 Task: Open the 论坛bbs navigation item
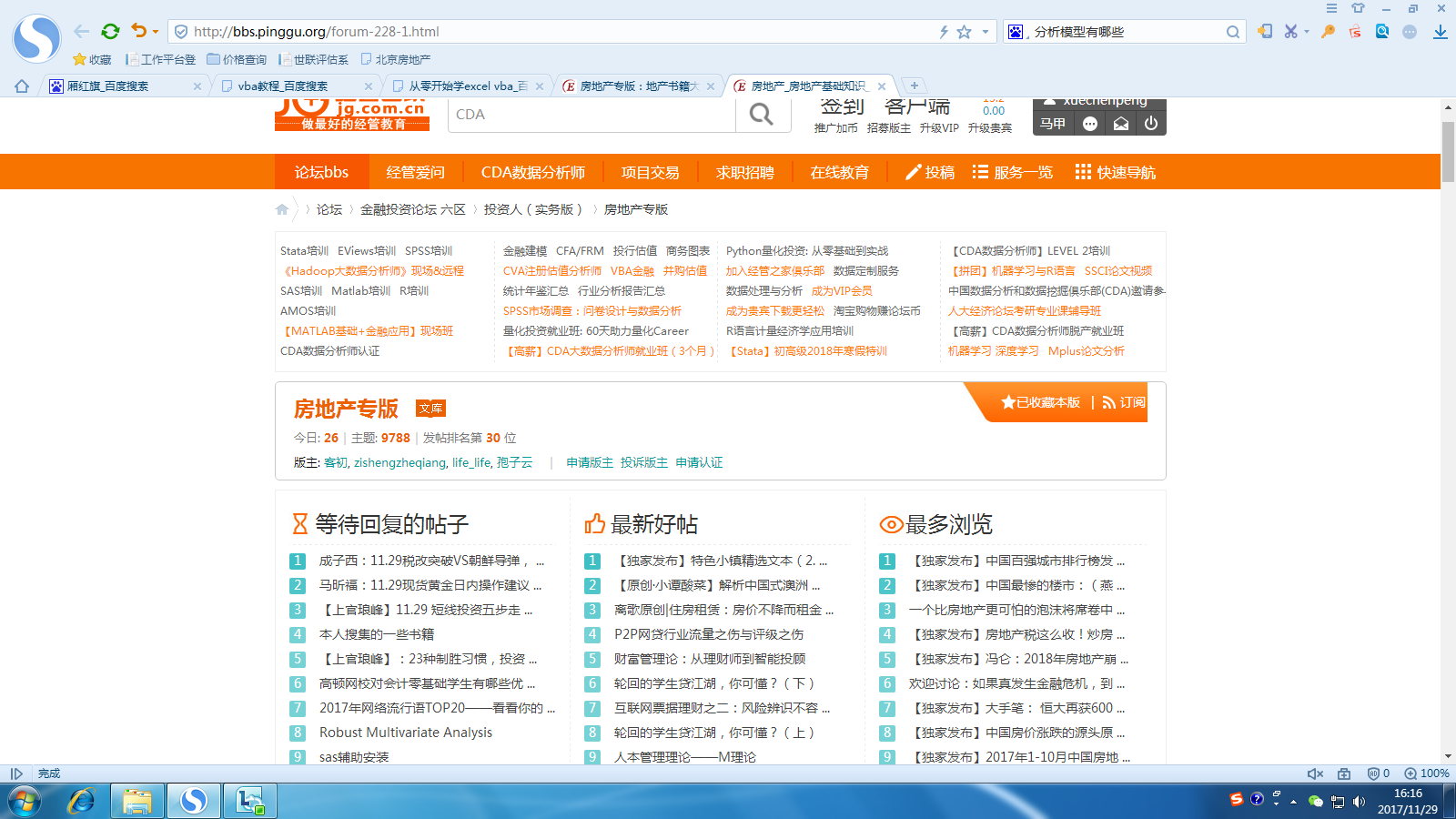321,172
